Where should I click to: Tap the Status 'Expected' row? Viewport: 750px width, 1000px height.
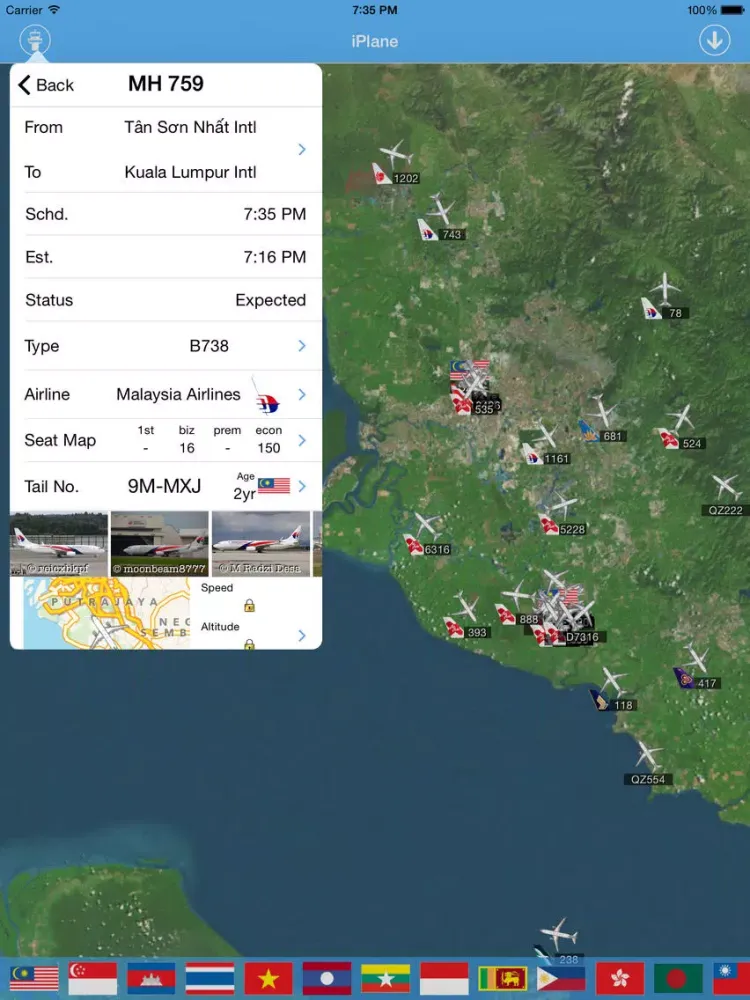pyautogui.click(x=166, y=300)
